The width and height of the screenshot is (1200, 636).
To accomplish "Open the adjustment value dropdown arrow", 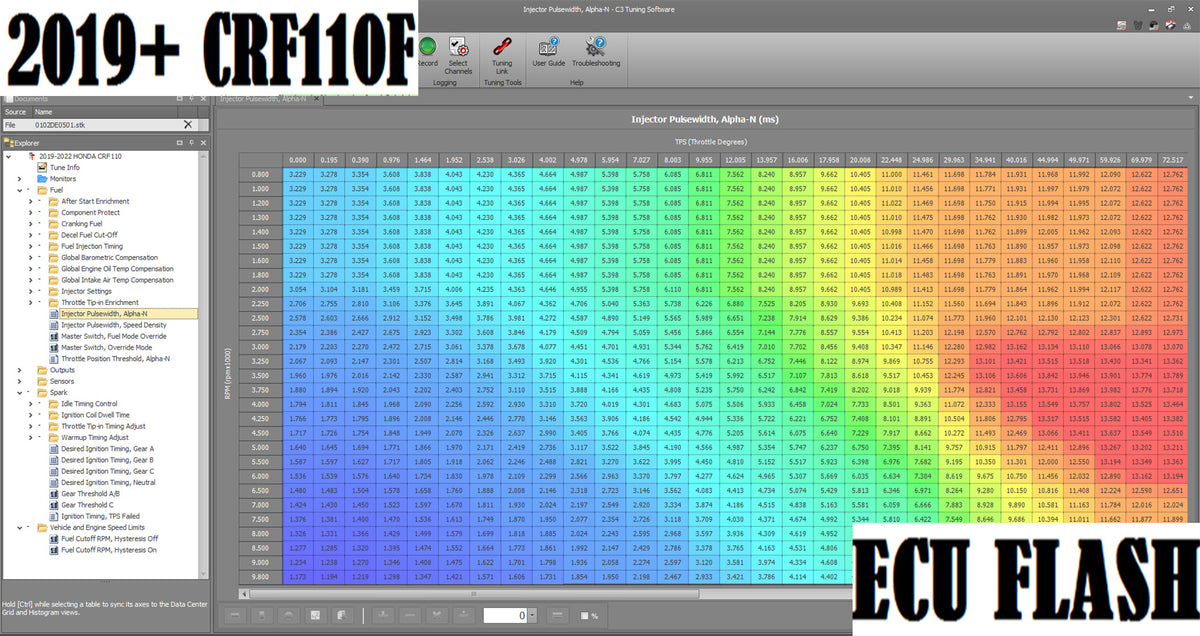I will [x=533, y=616].
